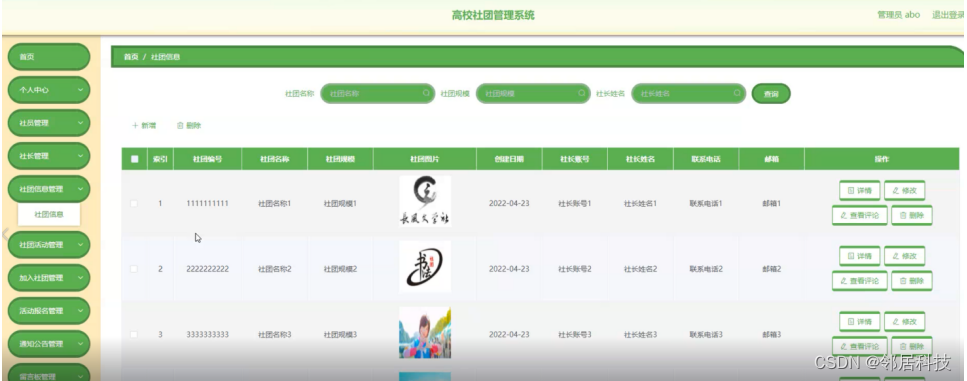Click the plus 新增 add button
967x381 pixels.
[x=144, y=125]
